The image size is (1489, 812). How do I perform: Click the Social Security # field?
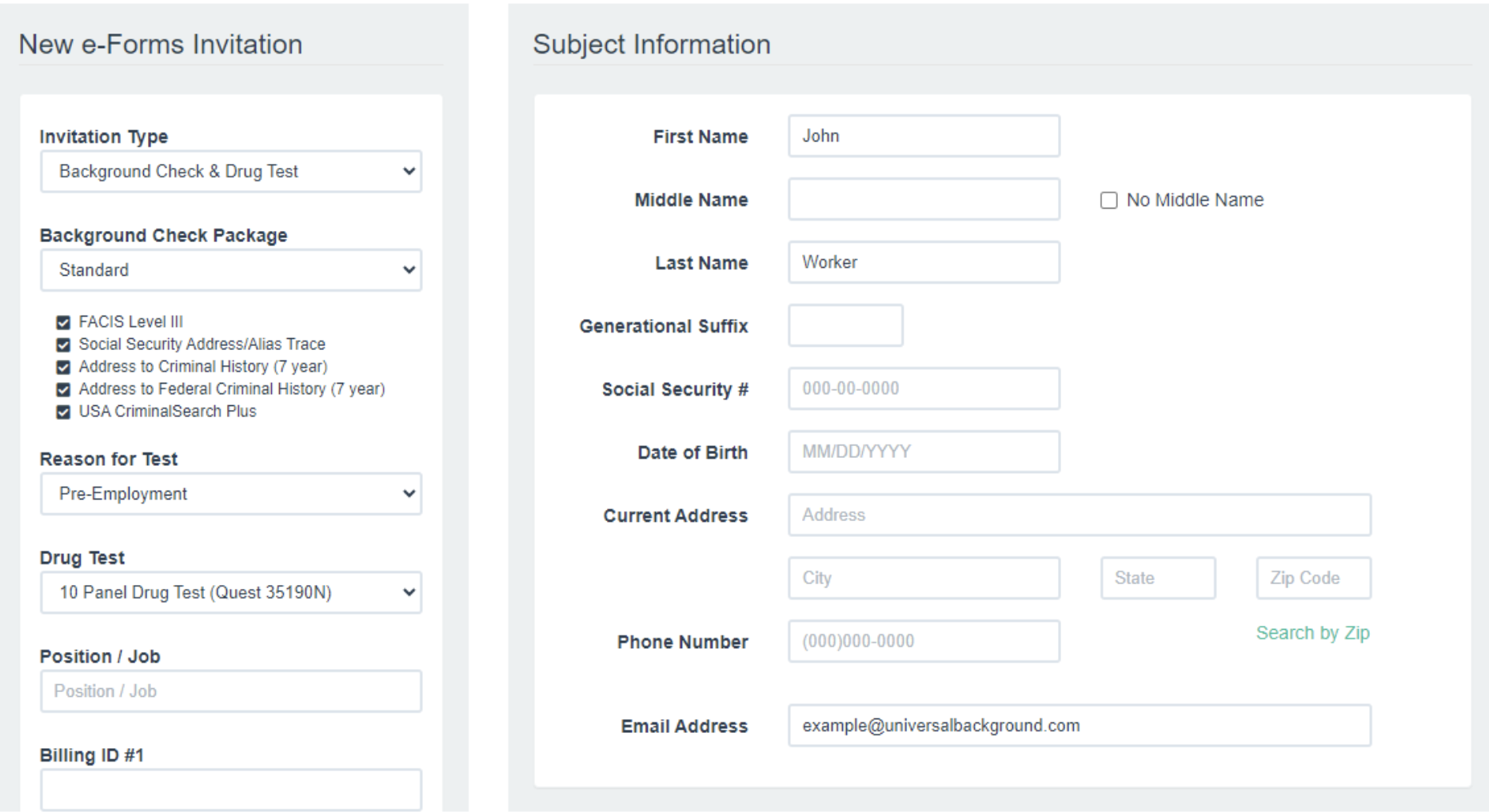pyautogui.click(x=924, y=388)
